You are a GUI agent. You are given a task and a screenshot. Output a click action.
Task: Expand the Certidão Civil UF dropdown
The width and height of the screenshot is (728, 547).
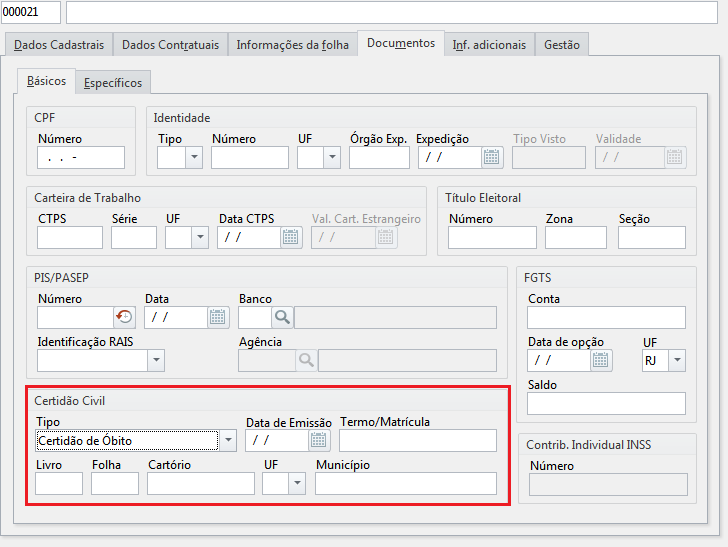click(x=297, y=483)
